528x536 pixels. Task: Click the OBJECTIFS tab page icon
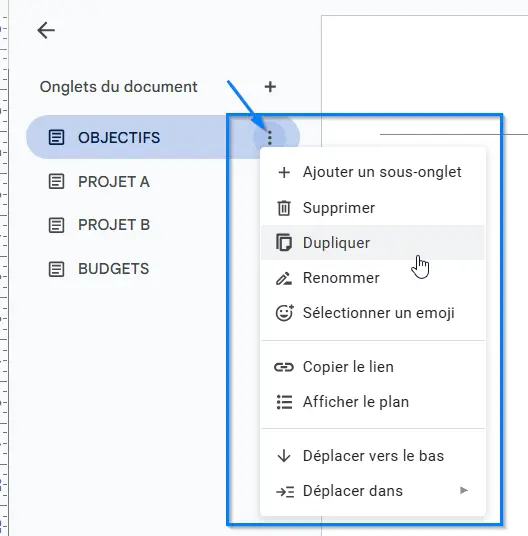click(x=56, y=137)
